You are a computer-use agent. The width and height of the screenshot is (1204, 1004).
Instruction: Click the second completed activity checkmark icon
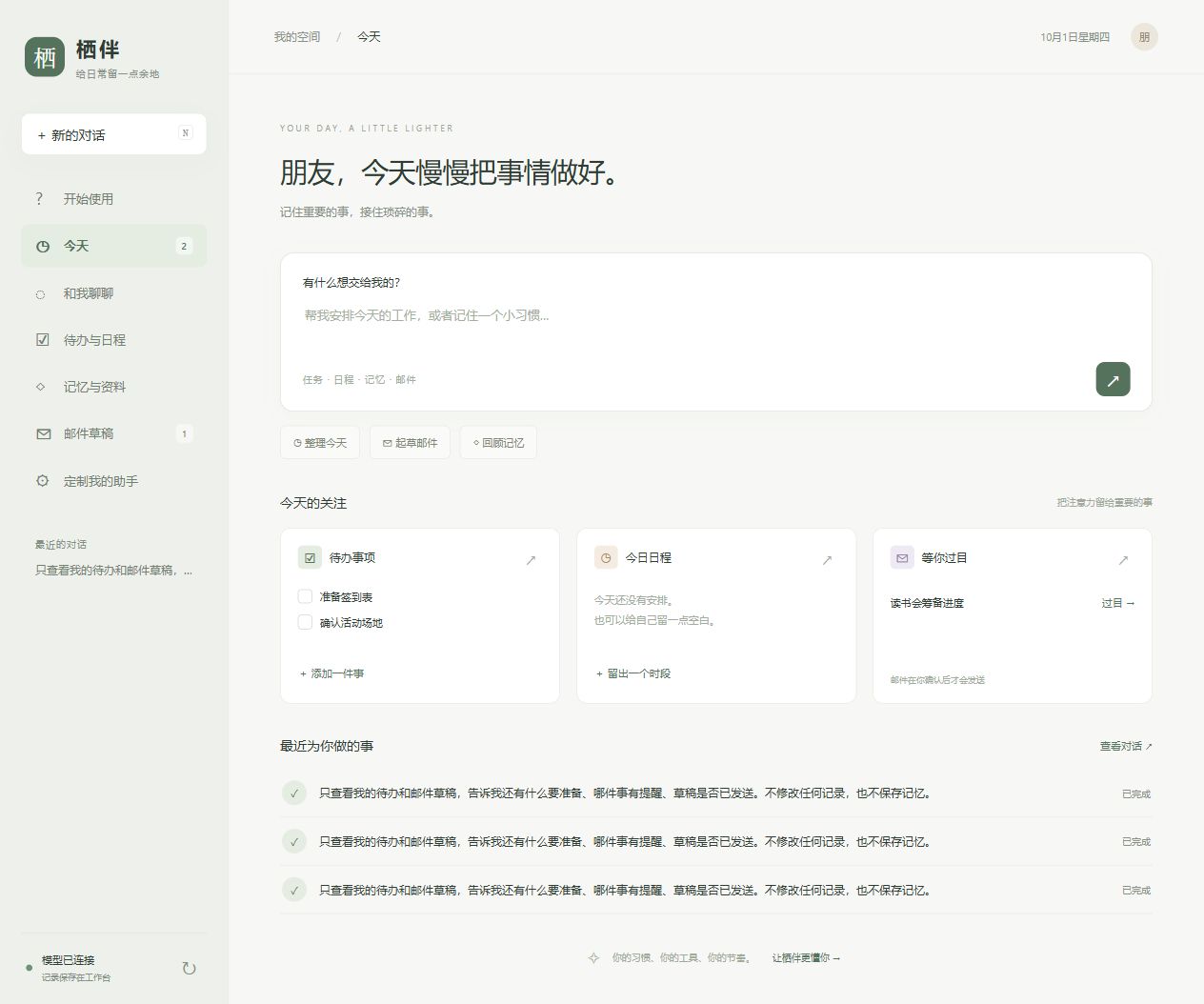(294, 841)
